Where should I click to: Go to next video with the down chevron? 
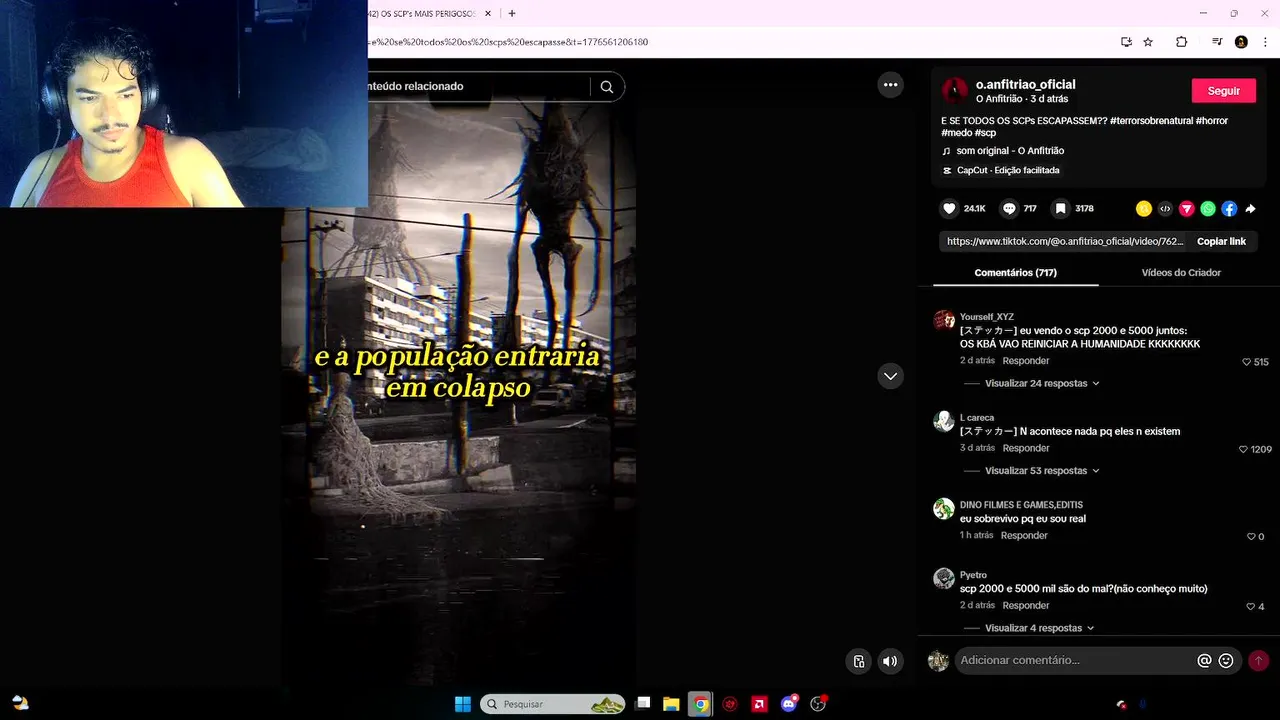pos(891,376)
